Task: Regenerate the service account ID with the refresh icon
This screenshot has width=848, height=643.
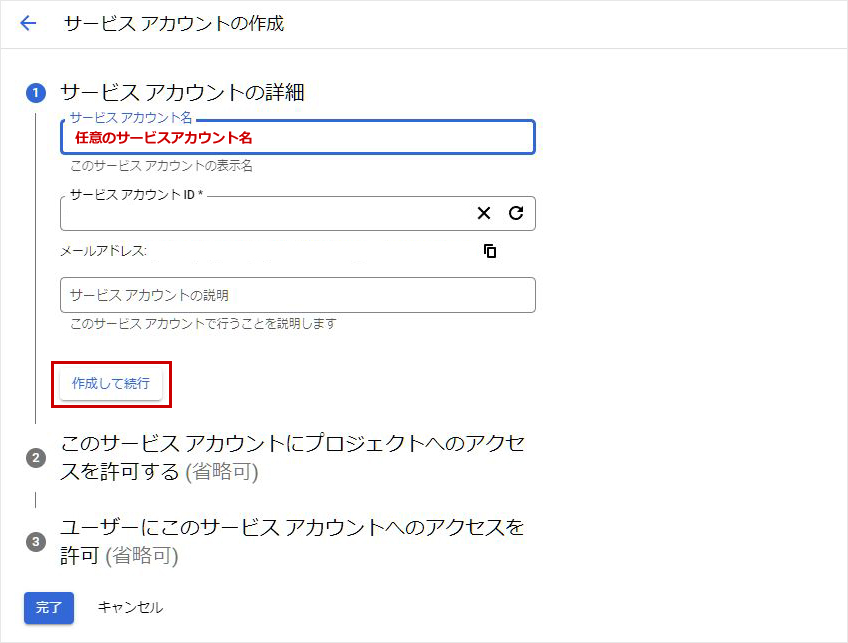Action: (x=516, y=213)
